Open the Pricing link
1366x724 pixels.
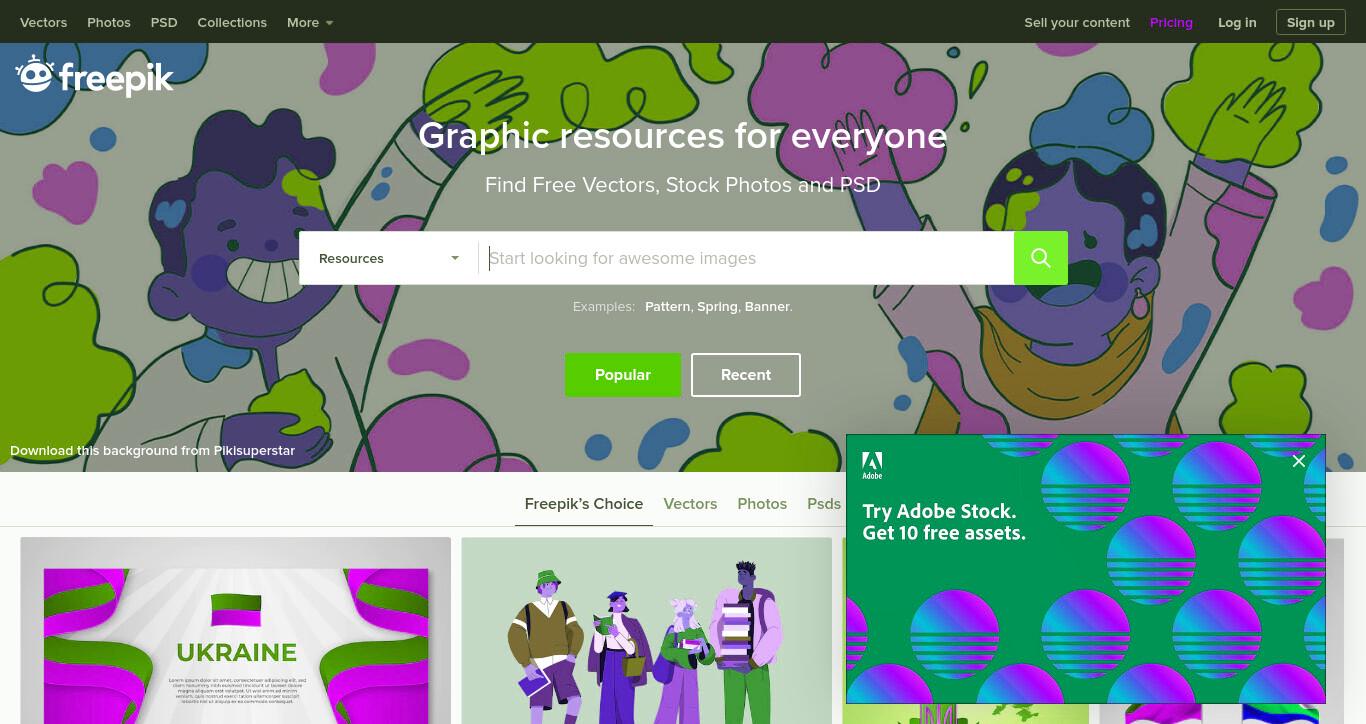coord(1171,22)
